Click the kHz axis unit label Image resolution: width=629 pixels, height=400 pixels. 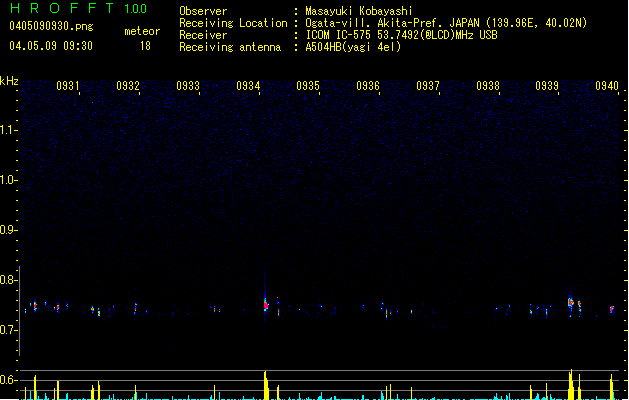coord(9,81)
